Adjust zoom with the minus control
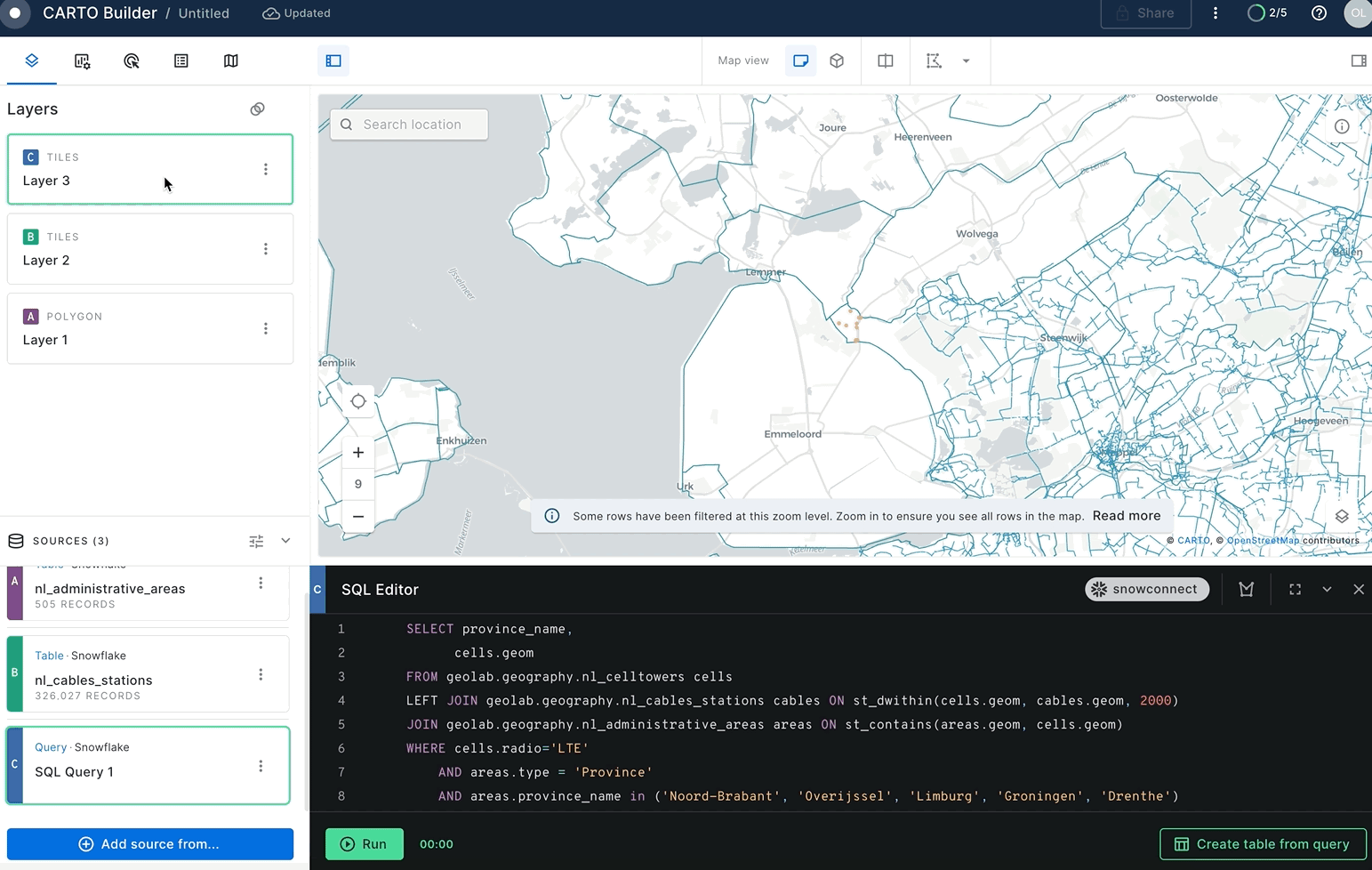1372x870 pixels. 358,516
